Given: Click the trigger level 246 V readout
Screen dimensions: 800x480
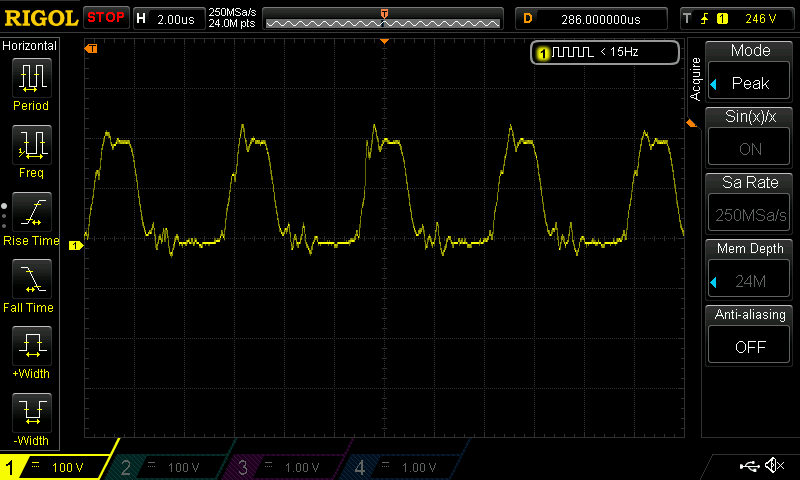Looking at the screenshot, I should tap(760, 19).
